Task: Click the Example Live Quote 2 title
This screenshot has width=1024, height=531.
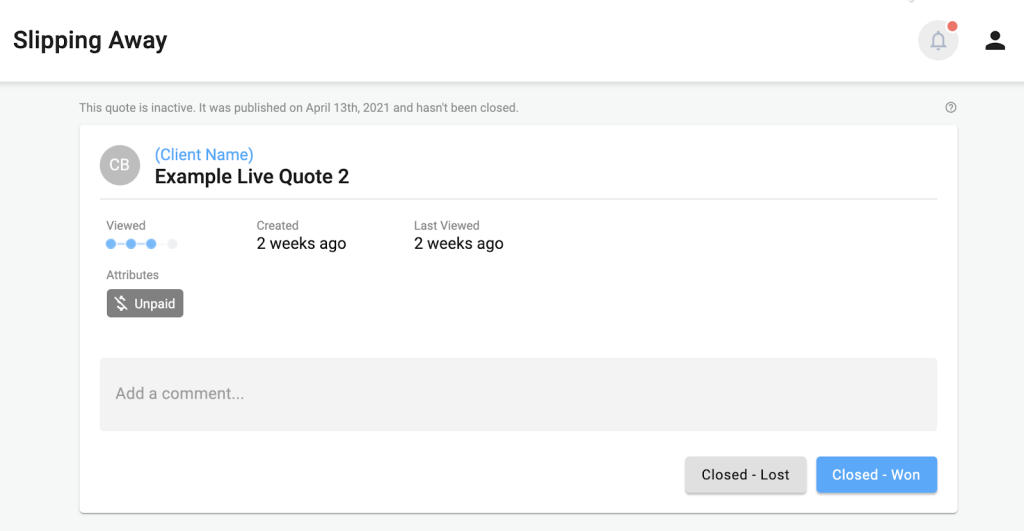Action: [x=252, y=177]
